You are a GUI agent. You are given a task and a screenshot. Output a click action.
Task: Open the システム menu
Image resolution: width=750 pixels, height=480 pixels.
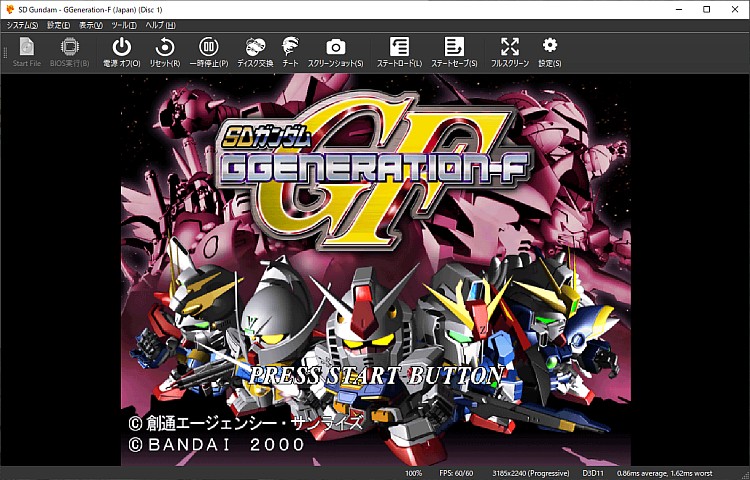[22, 25]
